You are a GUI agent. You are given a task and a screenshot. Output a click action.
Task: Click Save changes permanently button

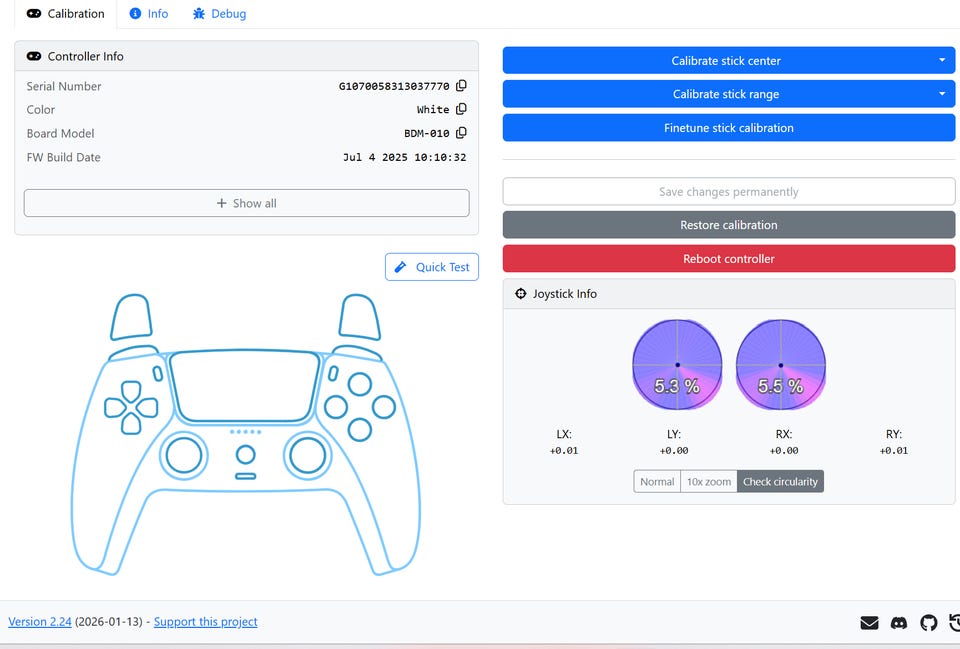[729, 192]
